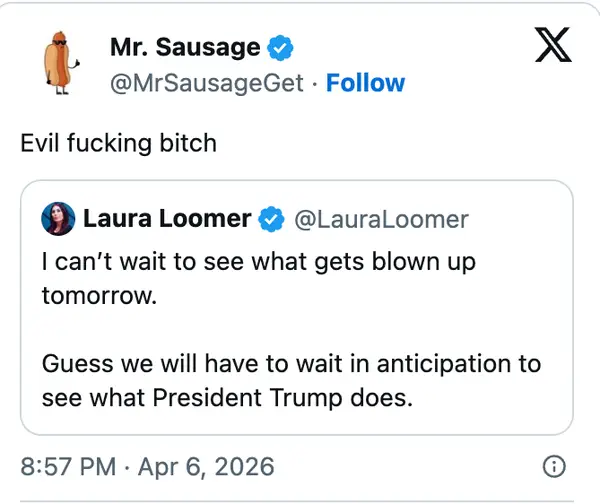The height and width of the screenshot is (504, 600).
Task: Follow the Mr. Sausage account
Action: [x=365, y=82]
